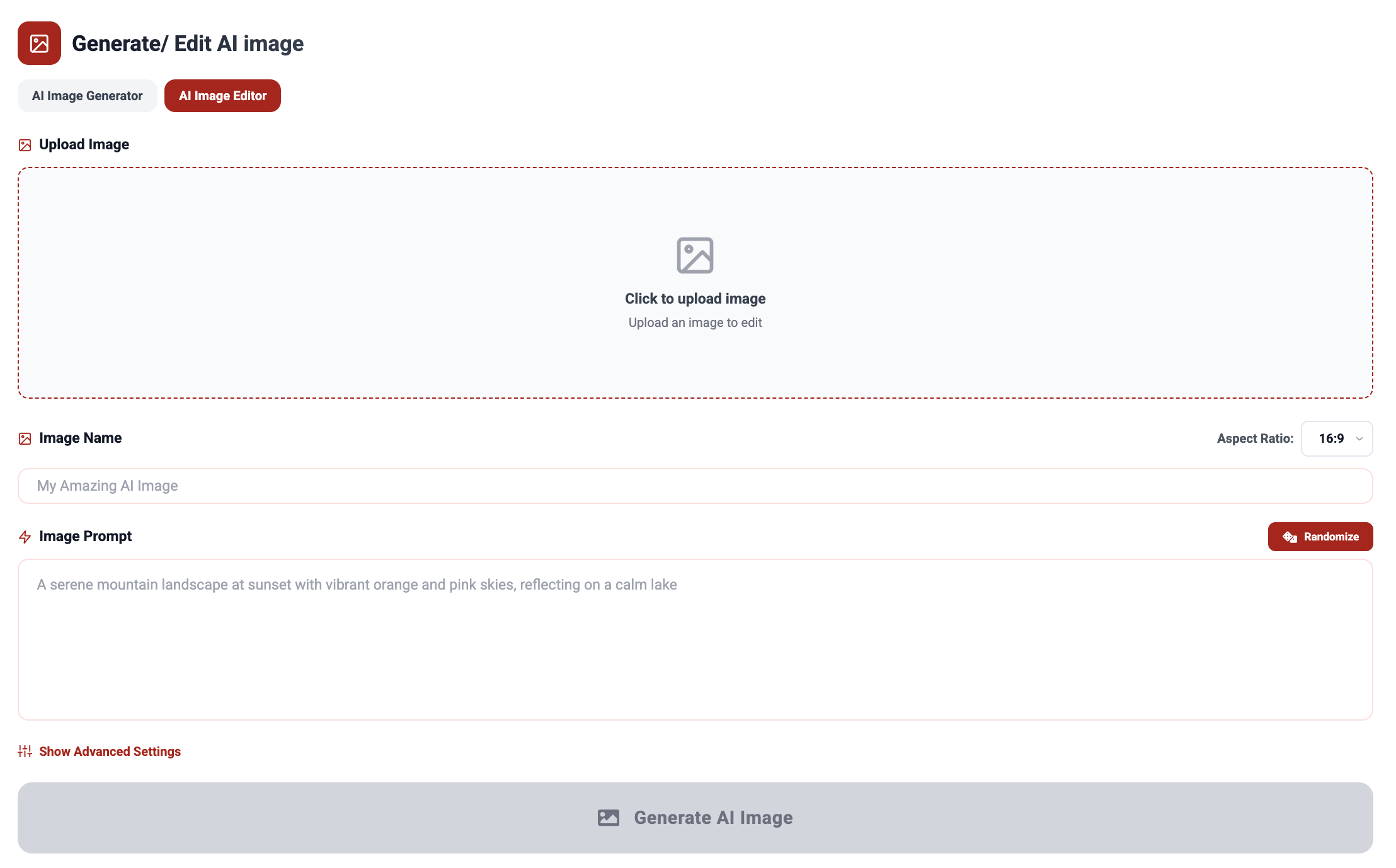Viewport: 1396px width, 868px height.
Task: Click the red image logo icon in header
Action: coord(39,43)
